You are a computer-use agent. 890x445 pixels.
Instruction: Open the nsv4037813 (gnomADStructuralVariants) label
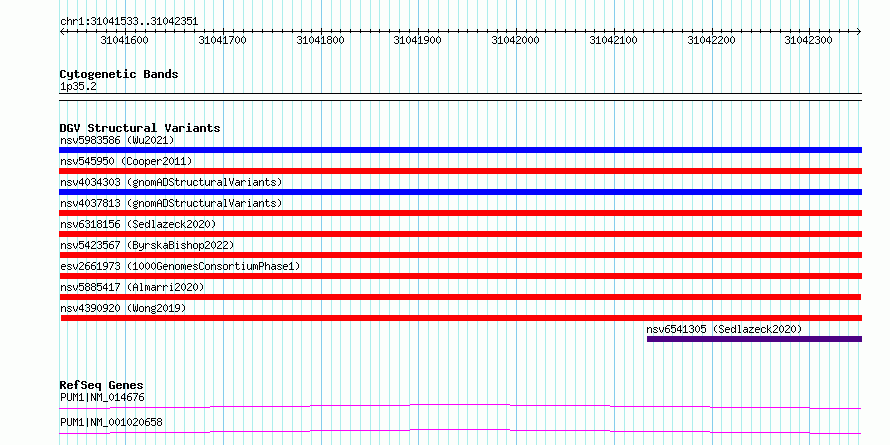171,203
